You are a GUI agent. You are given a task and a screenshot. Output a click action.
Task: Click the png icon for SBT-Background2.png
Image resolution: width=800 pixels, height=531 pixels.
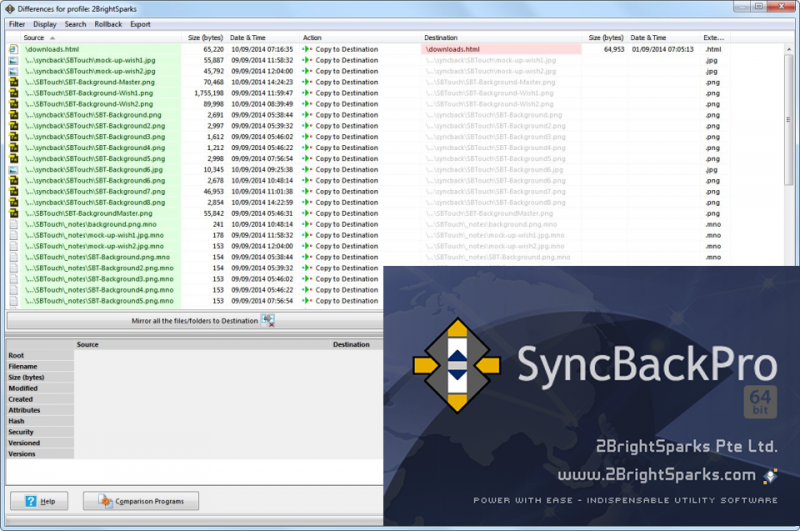(x=14, y=126)
